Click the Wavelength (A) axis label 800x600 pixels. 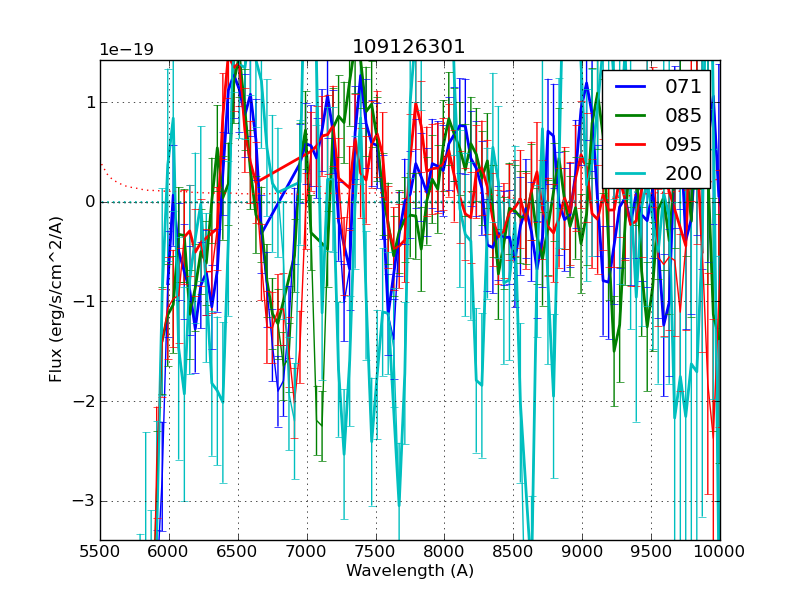[410, 571]
